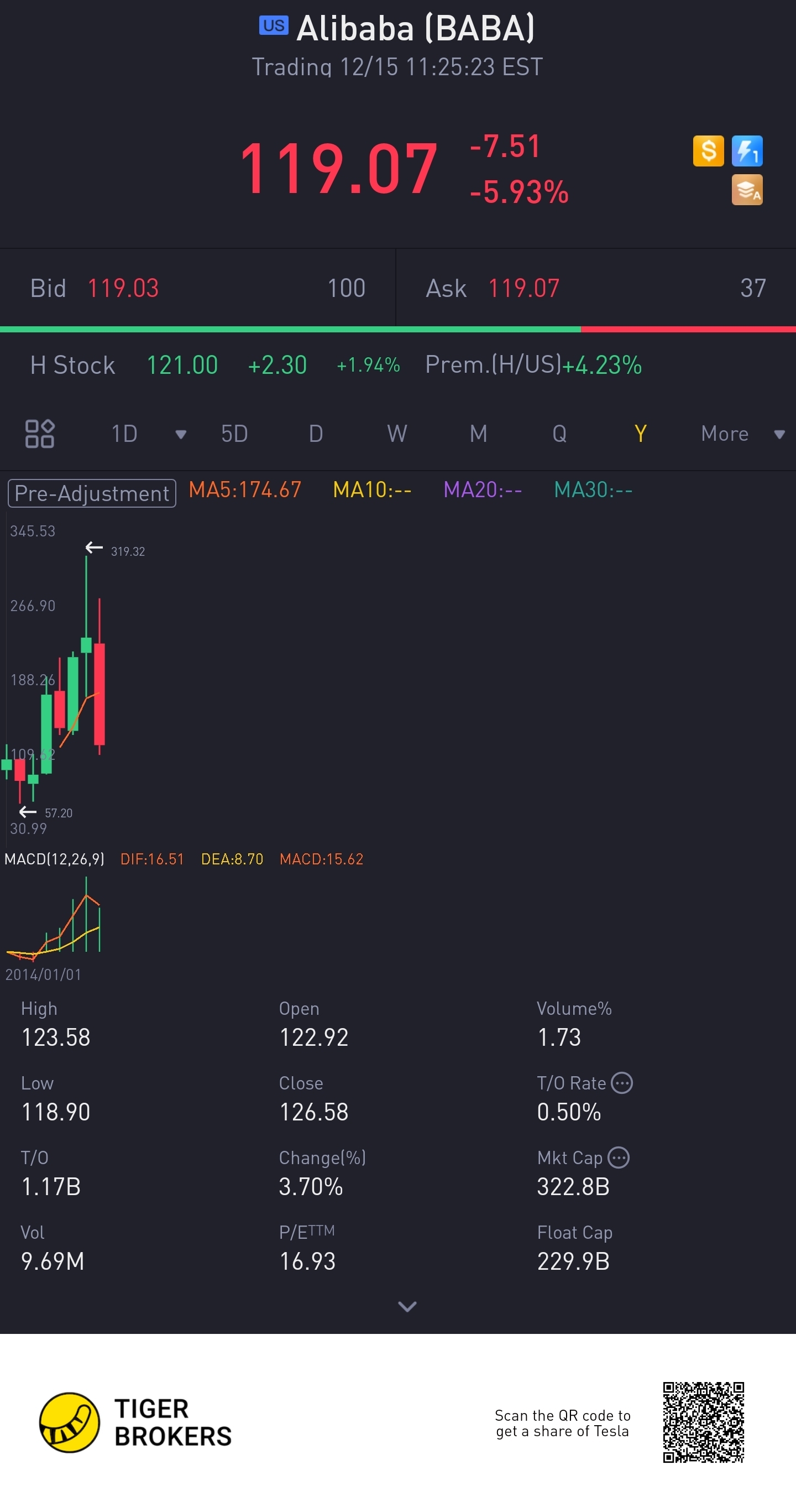Open the More timeframes dropdown
Image resolution: width=796 pixels, height=1512 pixels.
click(742, 434)
